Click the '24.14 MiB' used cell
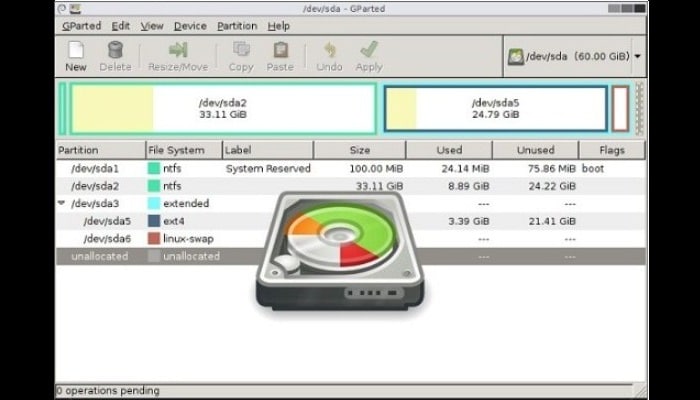This screenshot has width=700, height=400. pyautogui.click(x=464, y=169)
